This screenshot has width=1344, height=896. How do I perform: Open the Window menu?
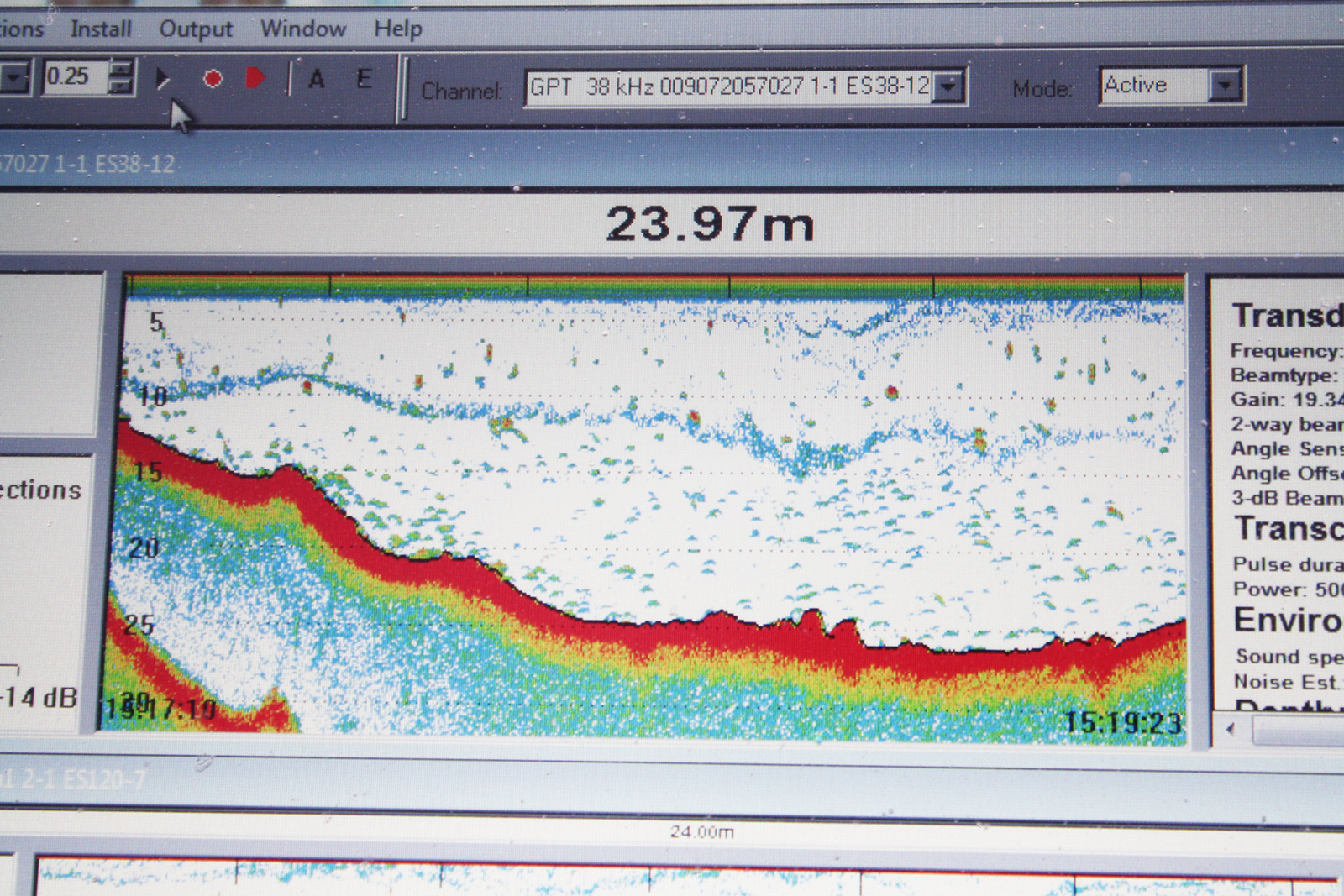coord(303,29)
